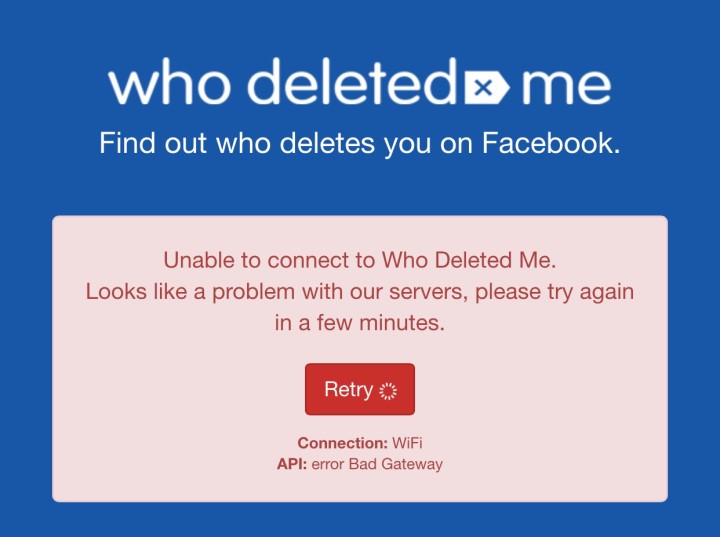Viewport: 720px width, 537px height.
Task: Click 'please try again' in the error message
Action: [x=555, y=293]
